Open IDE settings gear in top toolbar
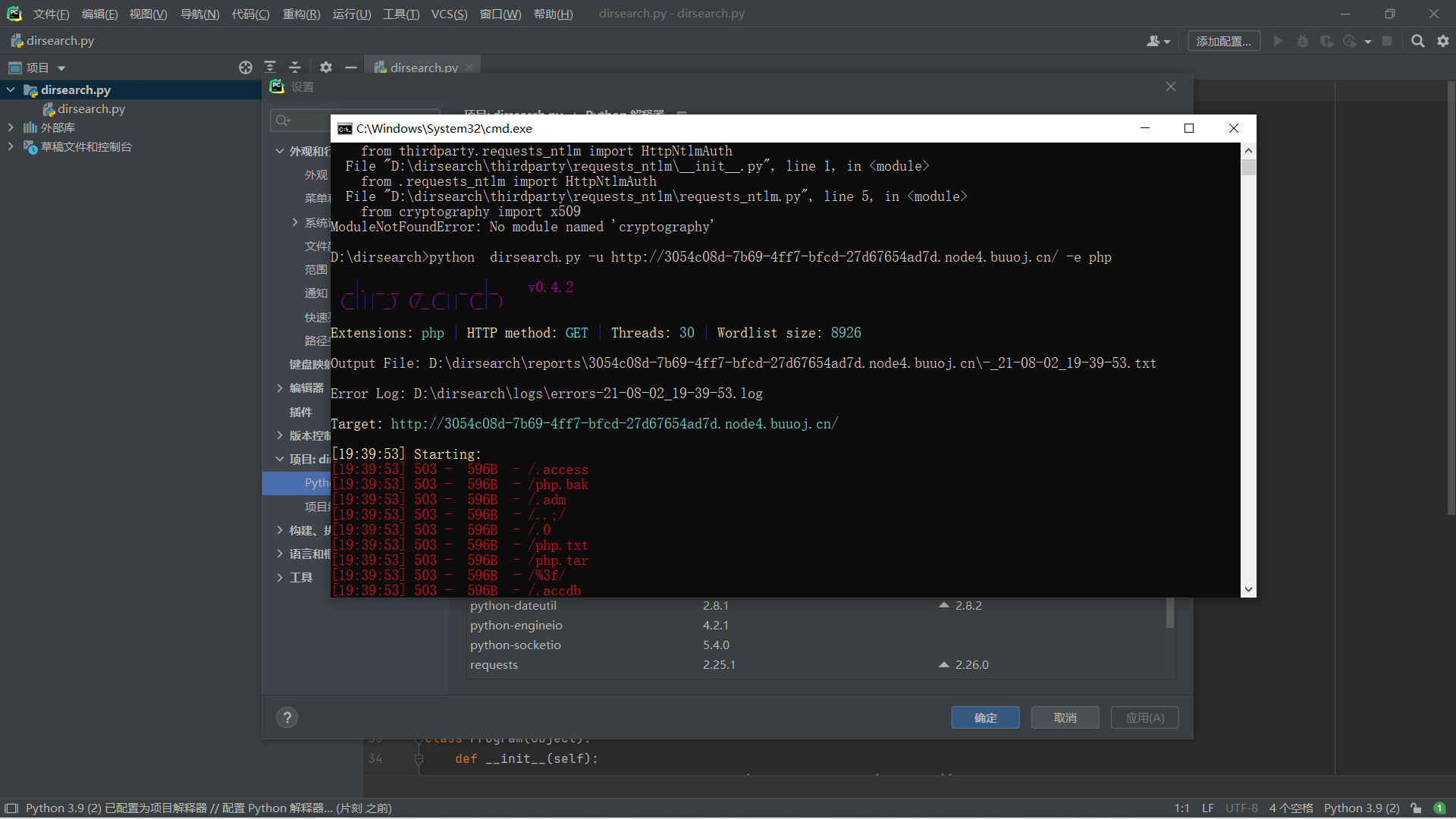Screen dimensions: 1456x819 tap(1443, 41)
